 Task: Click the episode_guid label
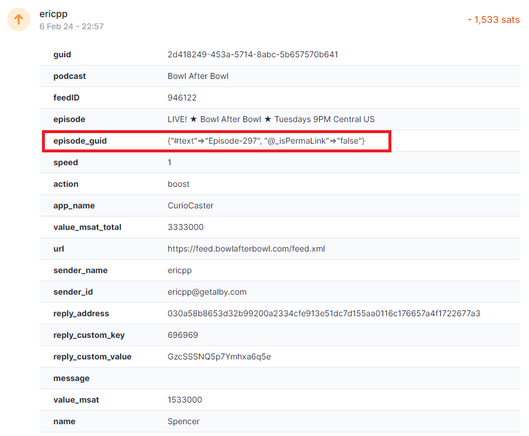pyautogui.click(x=80, y=141)
